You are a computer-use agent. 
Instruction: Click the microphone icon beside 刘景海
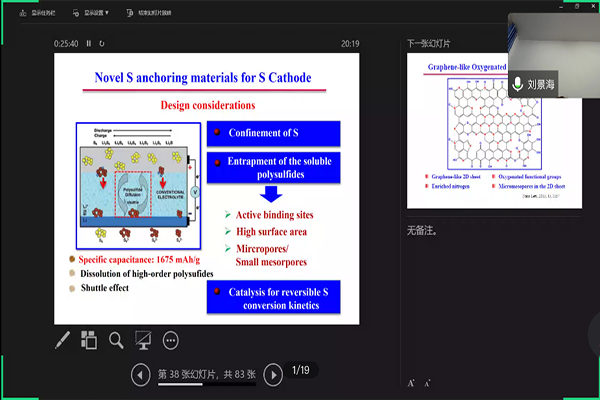(x=518, y=85)
